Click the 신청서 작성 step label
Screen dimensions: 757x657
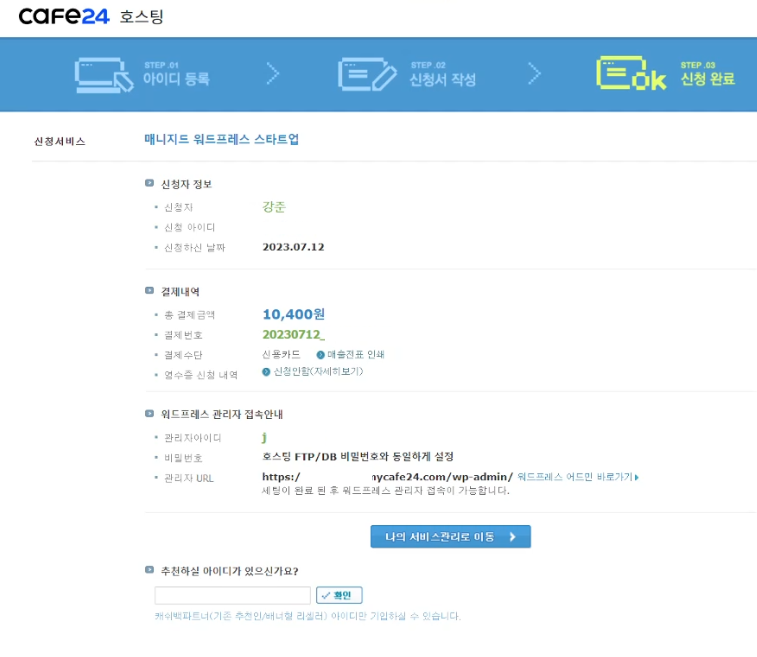tap(443, 79)
